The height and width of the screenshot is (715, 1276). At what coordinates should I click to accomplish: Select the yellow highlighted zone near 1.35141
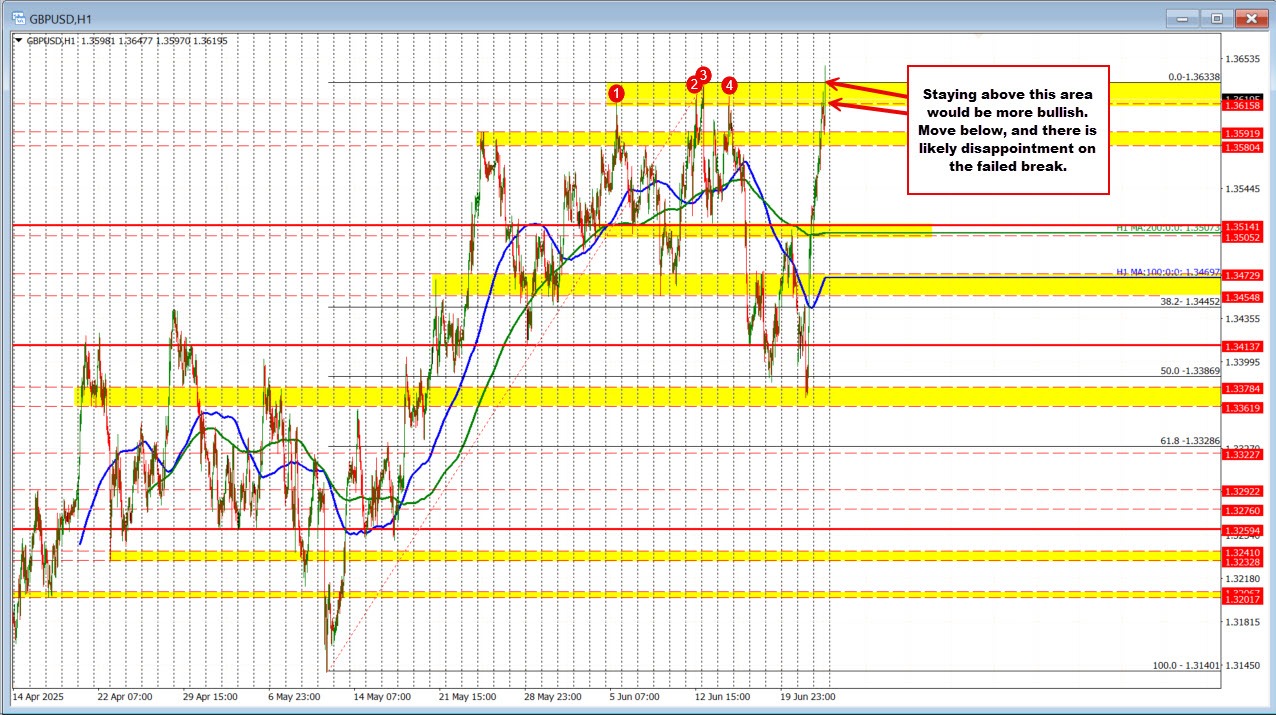880,230
